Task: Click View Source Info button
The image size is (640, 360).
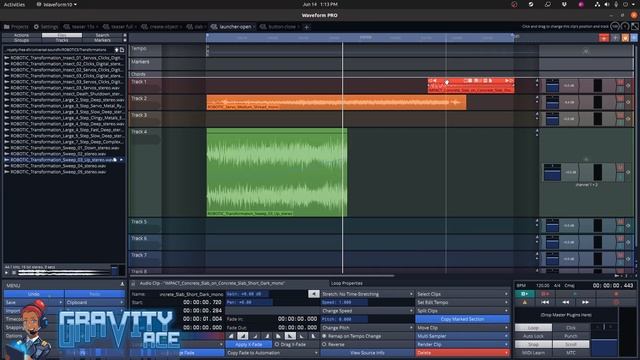Action: pyautogui.click(x=367, y=353)
